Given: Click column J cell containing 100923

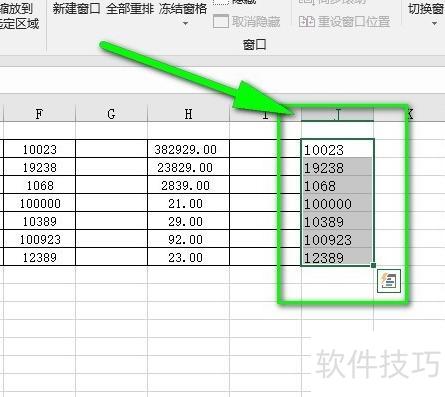Looking at the screenshot, I should coord(337,239).
